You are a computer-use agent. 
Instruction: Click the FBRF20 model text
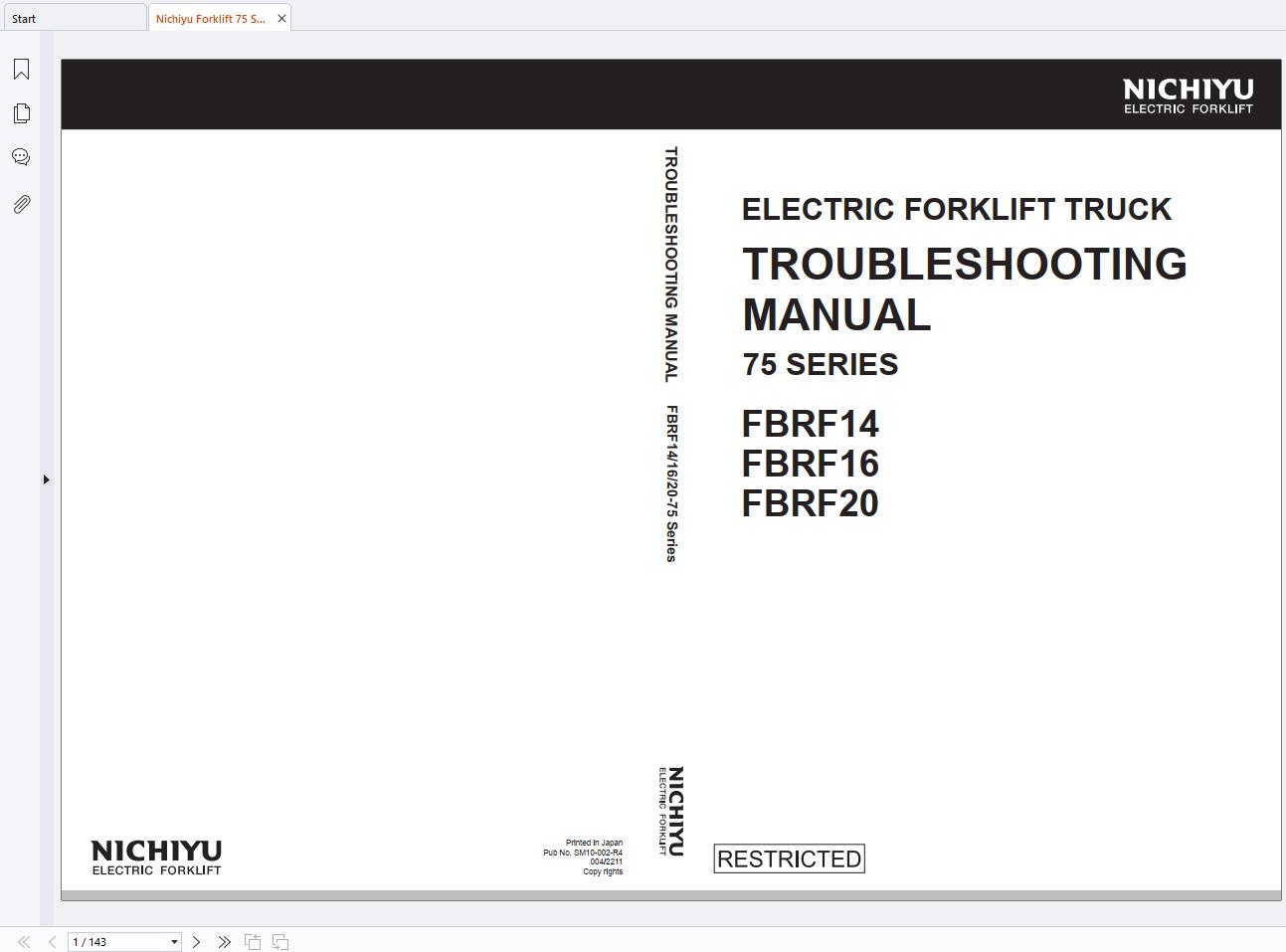click(810, 503)
